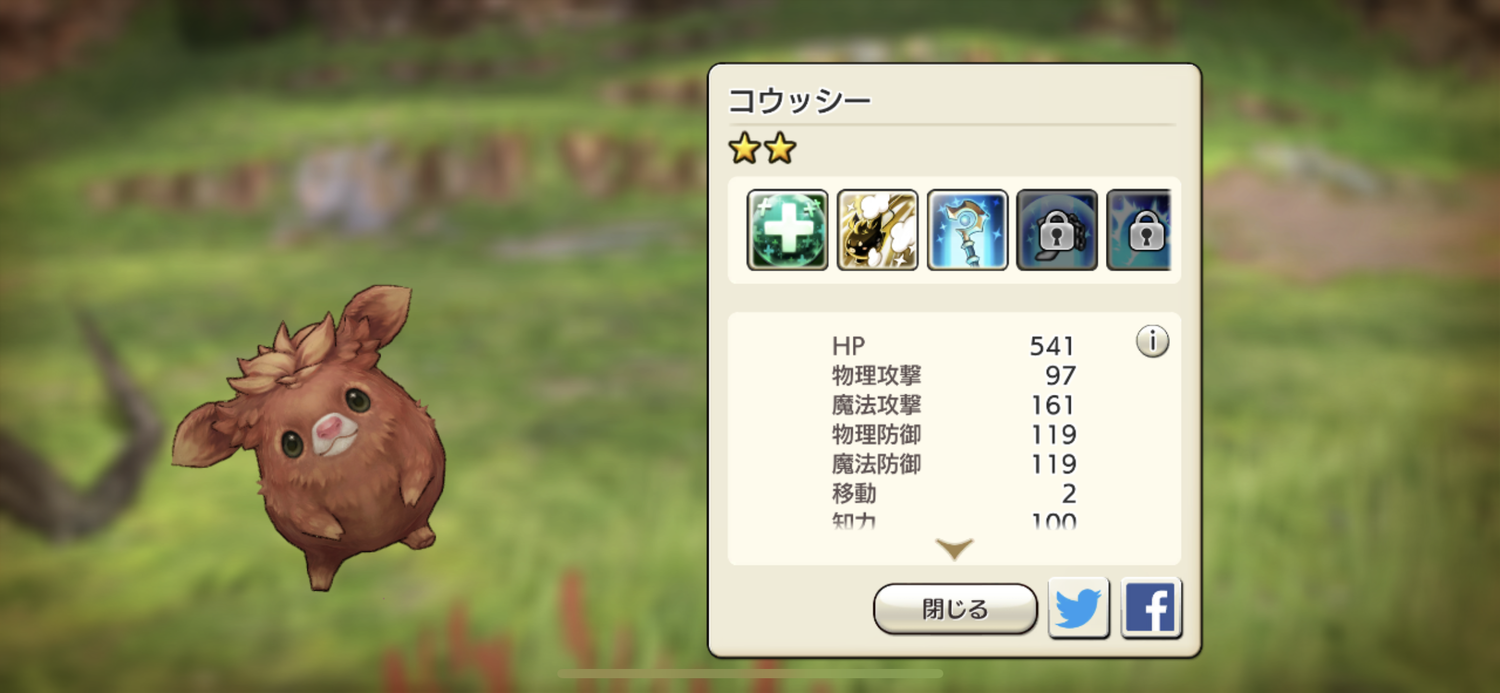This screenshot has height=693, width=1500.
Task: Select the golden pouch skill icon
Action: 877,230
